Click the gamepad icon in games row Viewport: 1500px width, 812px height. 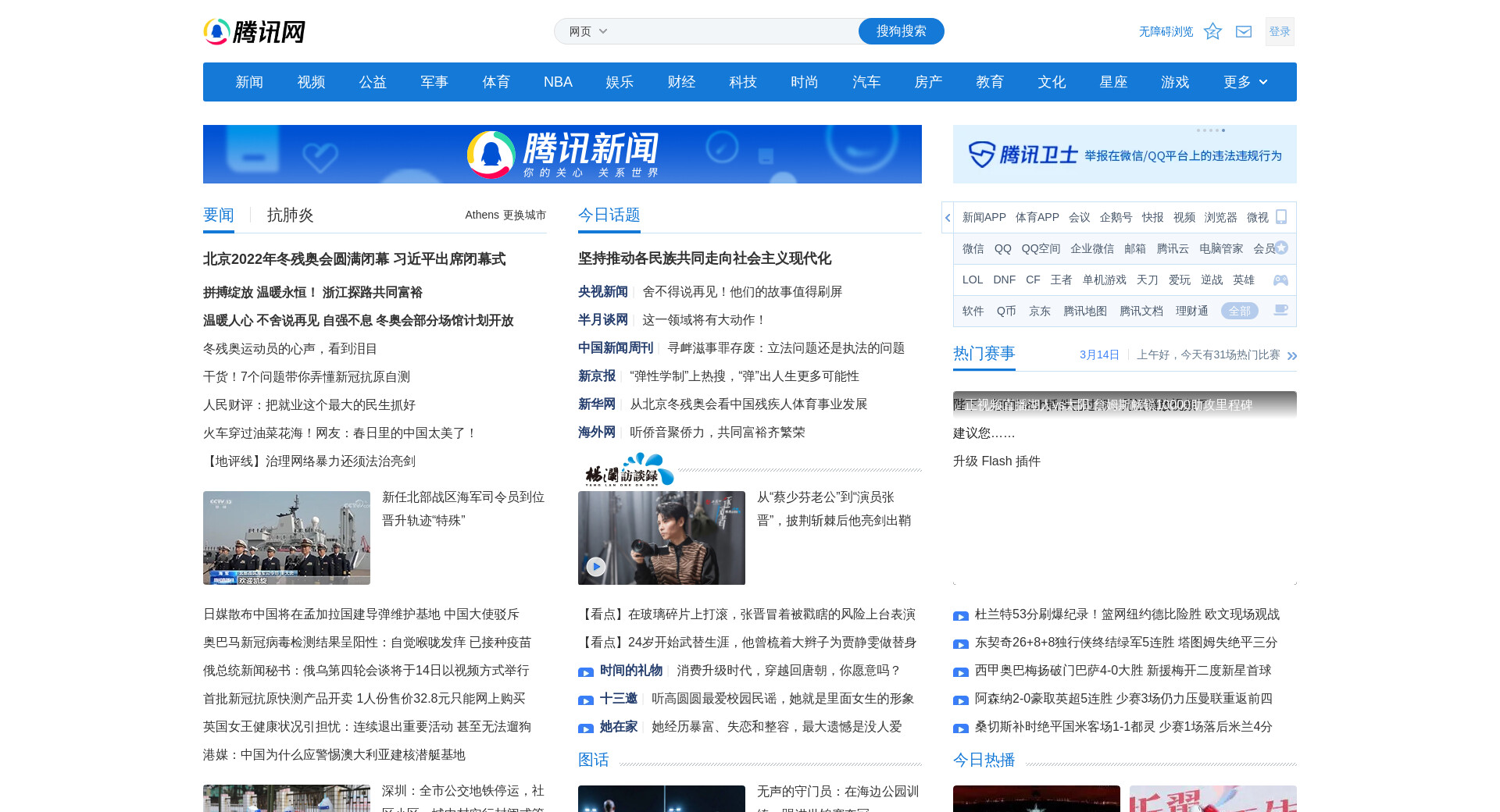(1281, 280)
